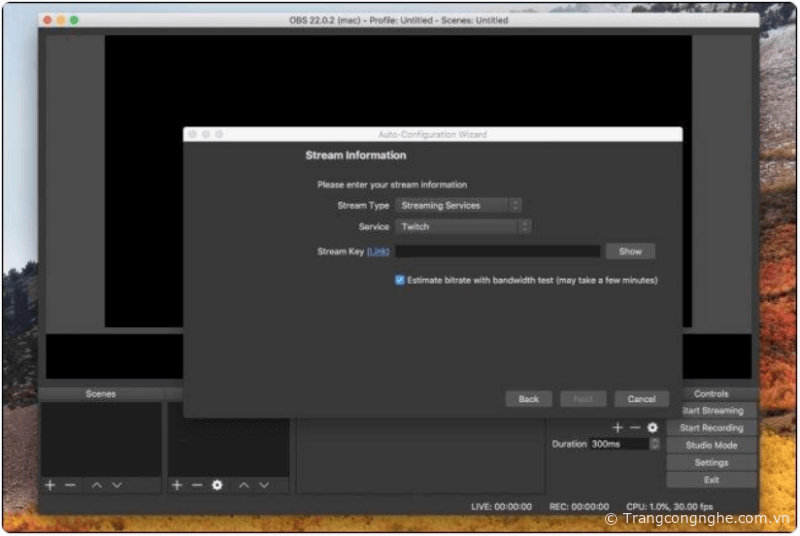Screen dimensions: 800x536
Task: Toggle Estimate bitrate with bandwidth test
Action: tap(400, 280)
